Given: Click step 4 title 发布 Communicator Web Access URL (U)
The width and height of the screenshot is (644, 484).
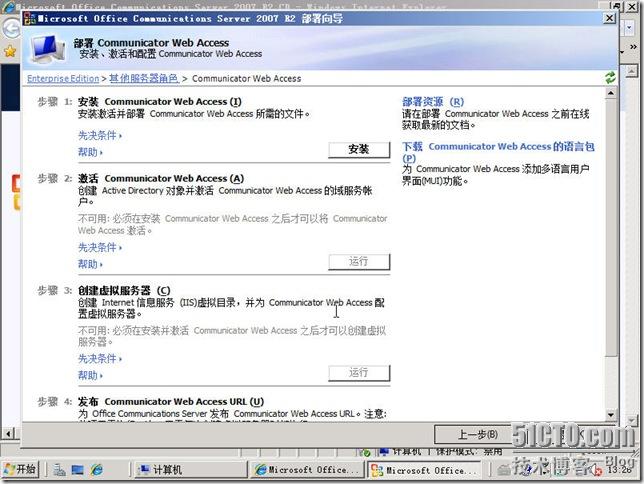Looking at the screenshot, I should pos(171,401).
